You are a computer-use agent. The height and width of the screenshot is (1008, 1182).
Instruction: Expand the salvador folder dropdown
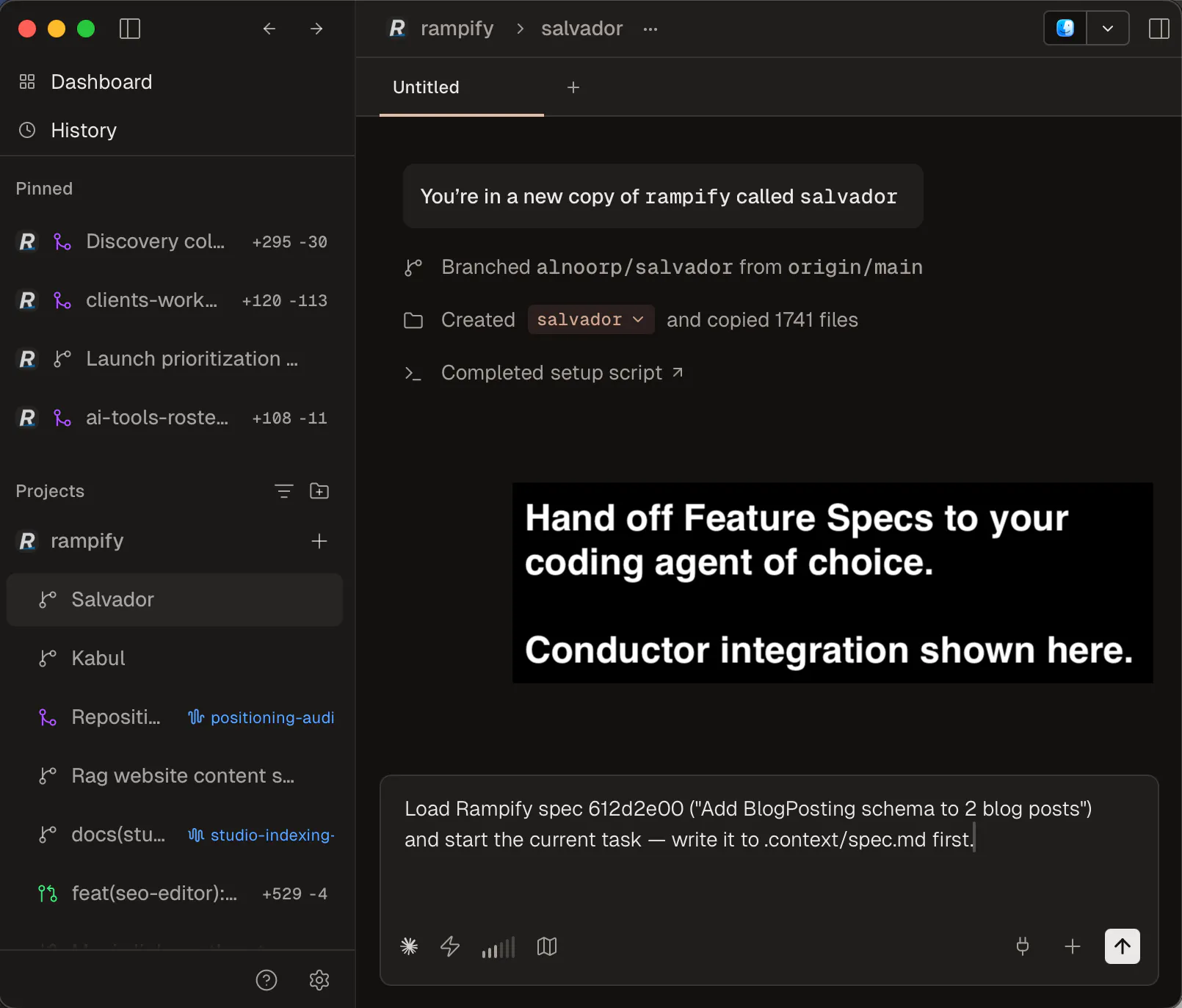click(591, 319)
